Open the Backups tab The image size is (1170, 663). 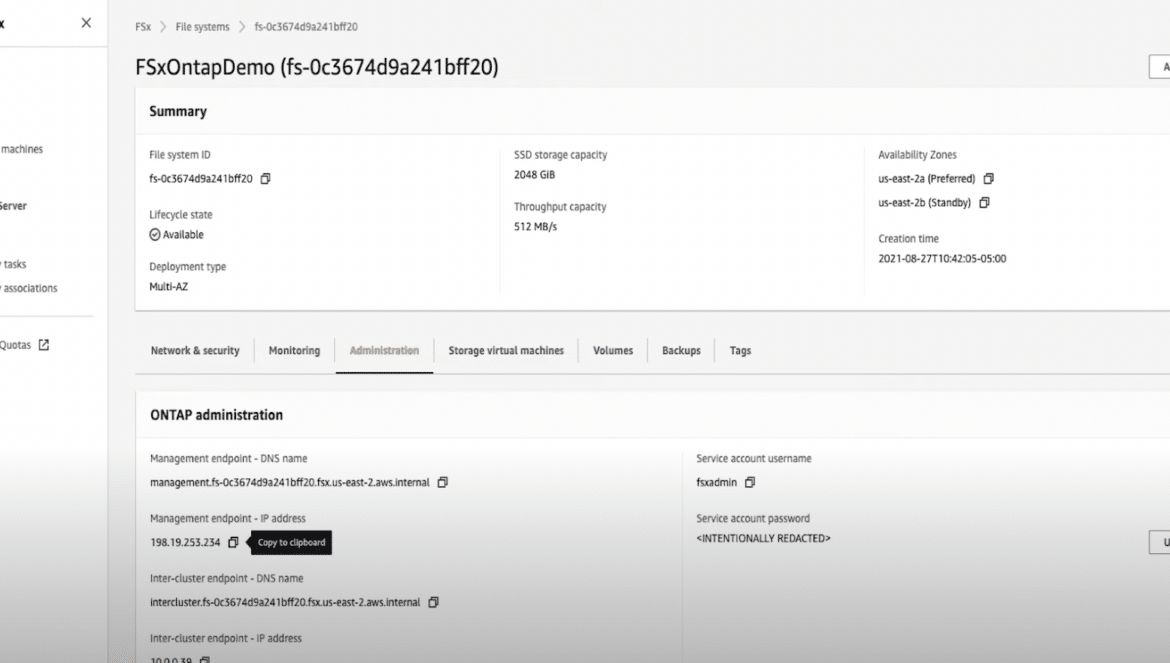pos(681,351)
